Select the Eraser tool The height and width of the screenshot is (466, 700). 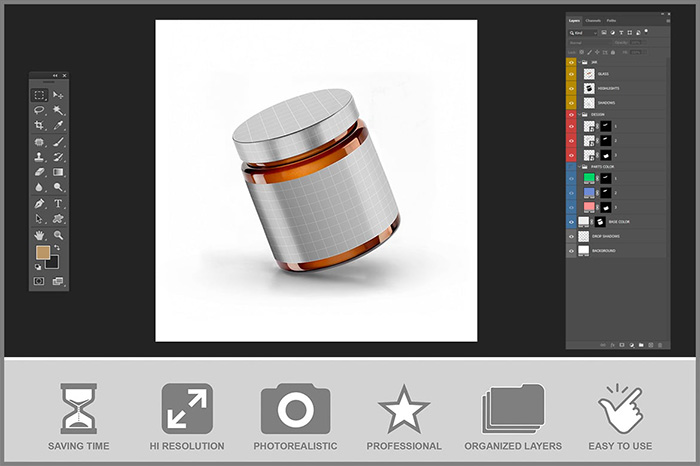coord(39,172)
